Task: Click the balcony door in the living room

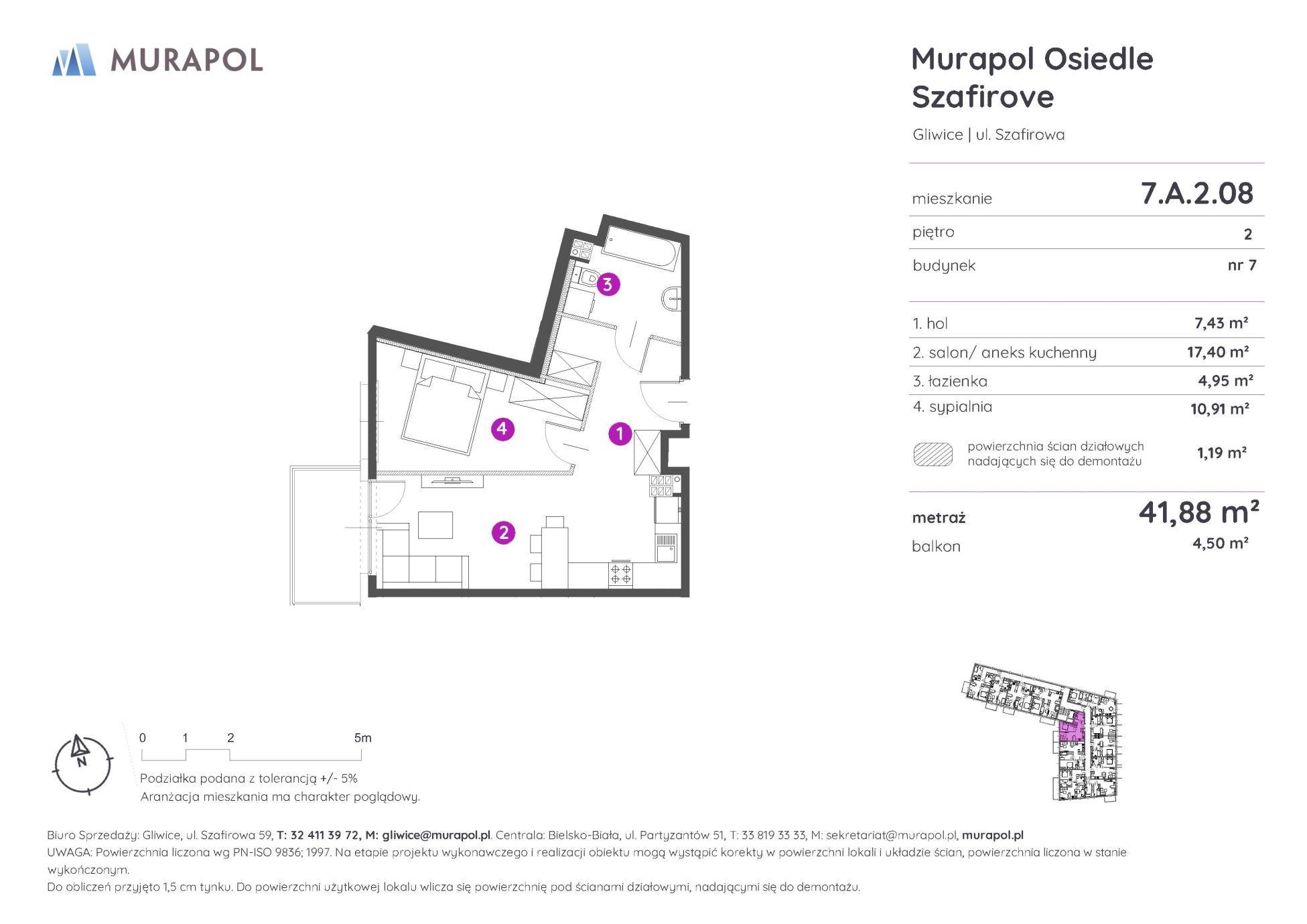Action: point(389,499)
